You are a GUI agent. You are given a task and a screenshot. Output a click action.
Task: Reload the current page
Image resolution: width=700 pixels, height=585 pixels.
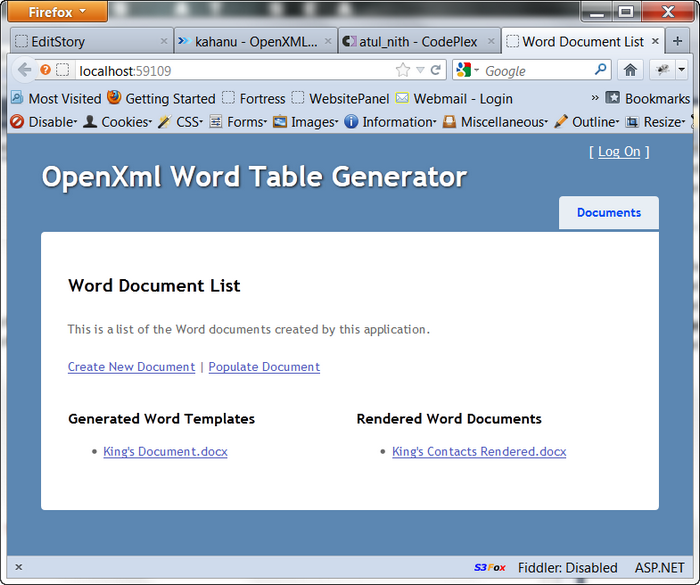pyautogui.click(x=436, y=70)
